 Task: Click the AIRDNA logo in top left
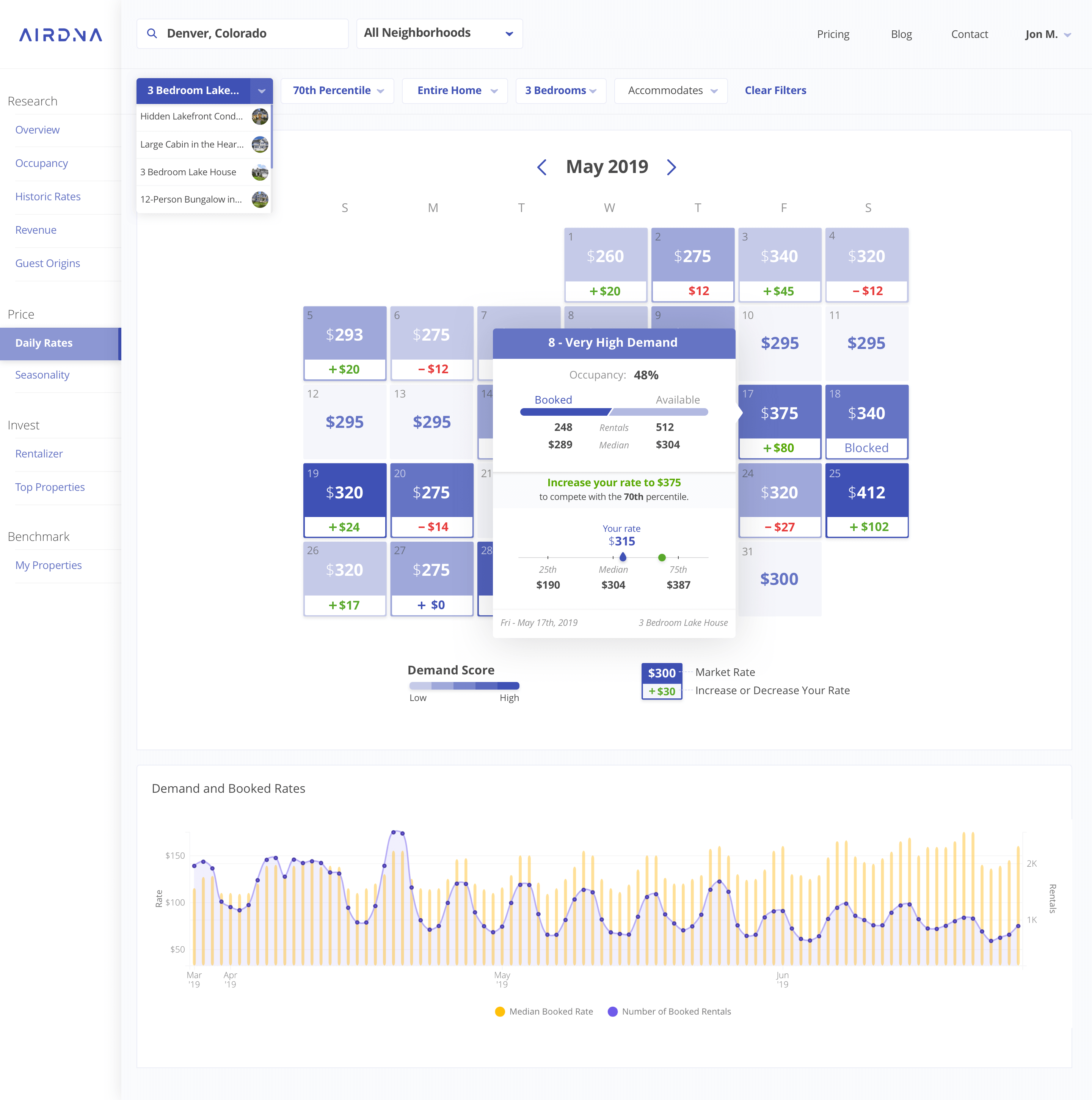(60, 35)
